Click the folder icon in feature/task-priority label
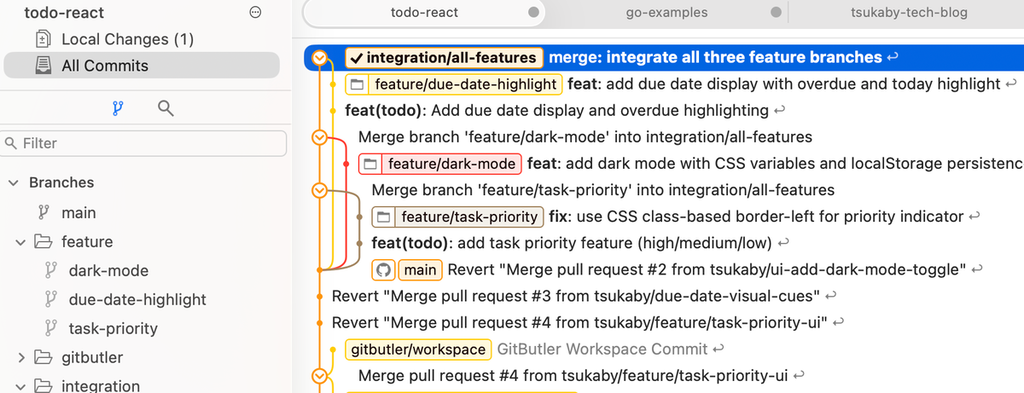Viewport: 1024px width, 393px height. (383, 217)
